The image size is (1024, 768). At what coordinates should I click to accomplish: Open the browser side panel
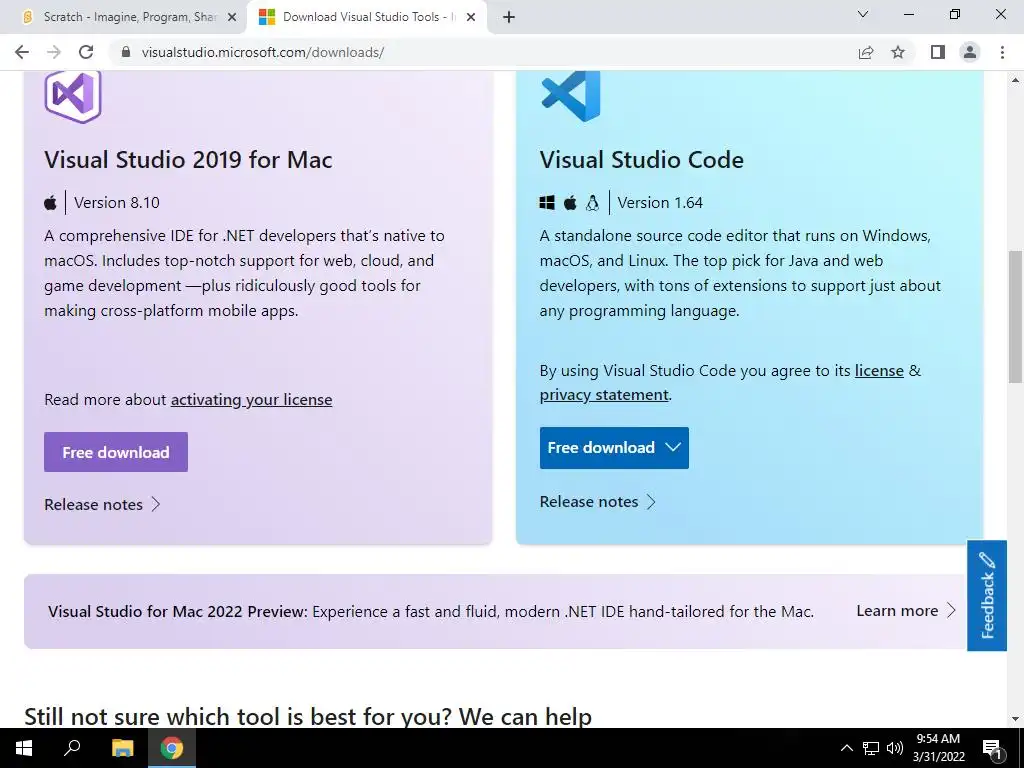click(938, 52)
